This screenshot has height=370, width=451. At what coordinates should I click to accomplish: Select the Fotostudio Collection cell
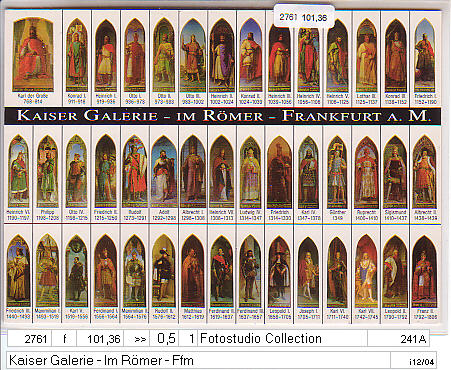(282, 339)
